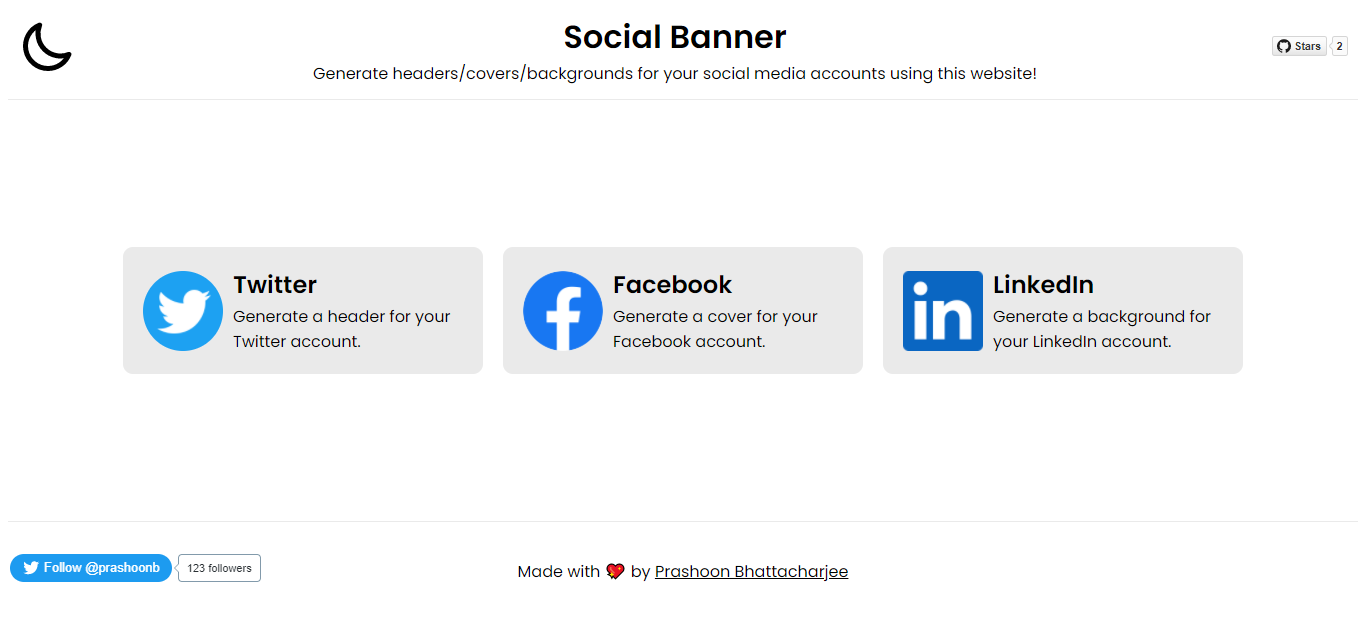Visit the Prashoon Bhattacharjee link
Screen dimensions: 1366x621
(751, 571)
